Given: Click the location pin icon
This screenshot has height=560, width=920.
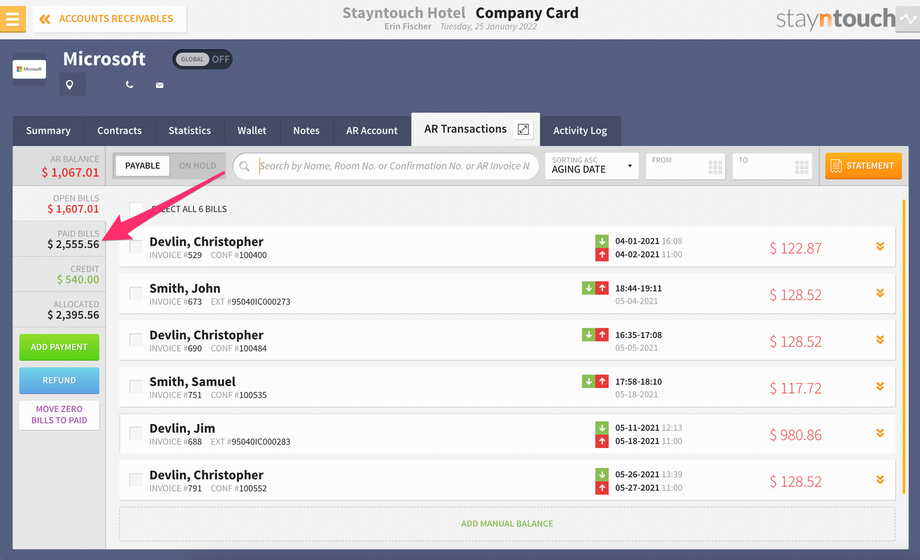Looking at the screenshot, I should [x=70, y=85].
